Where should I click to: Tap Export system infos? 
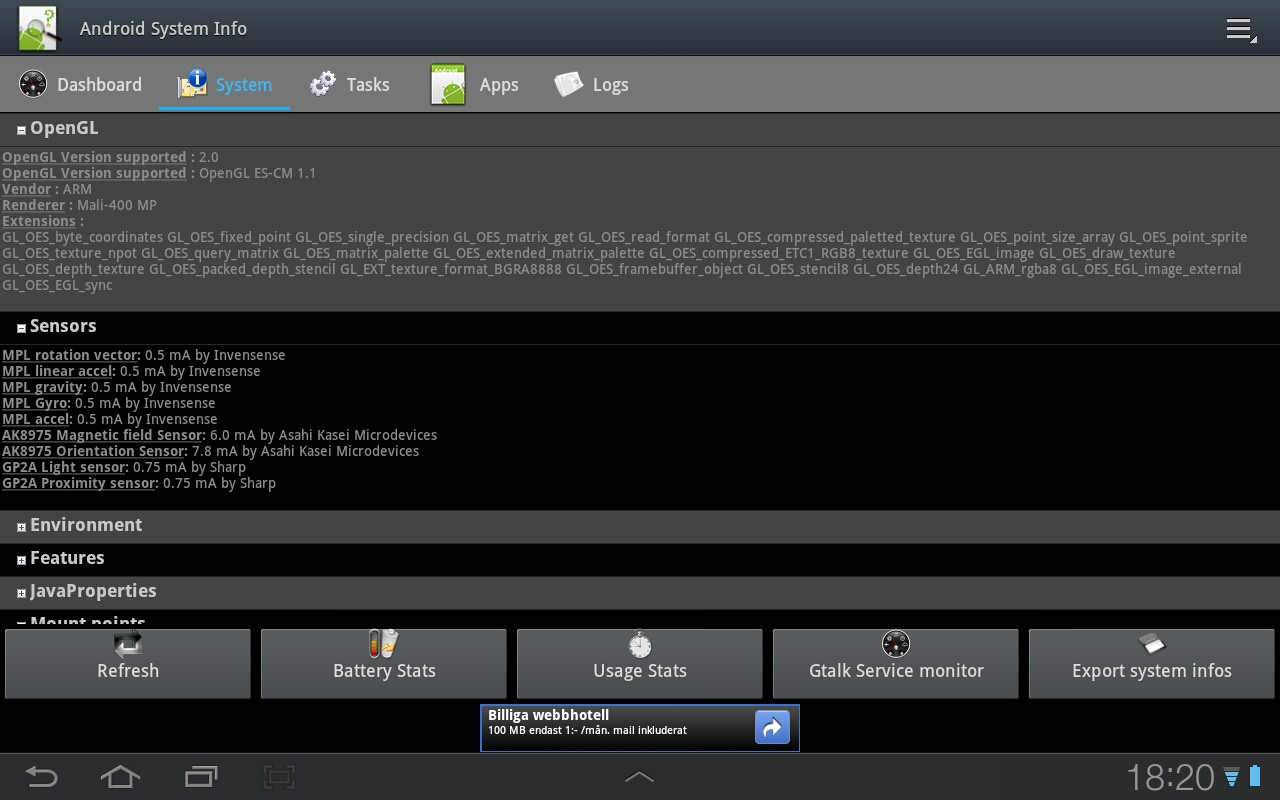(x=1152, y=663)
